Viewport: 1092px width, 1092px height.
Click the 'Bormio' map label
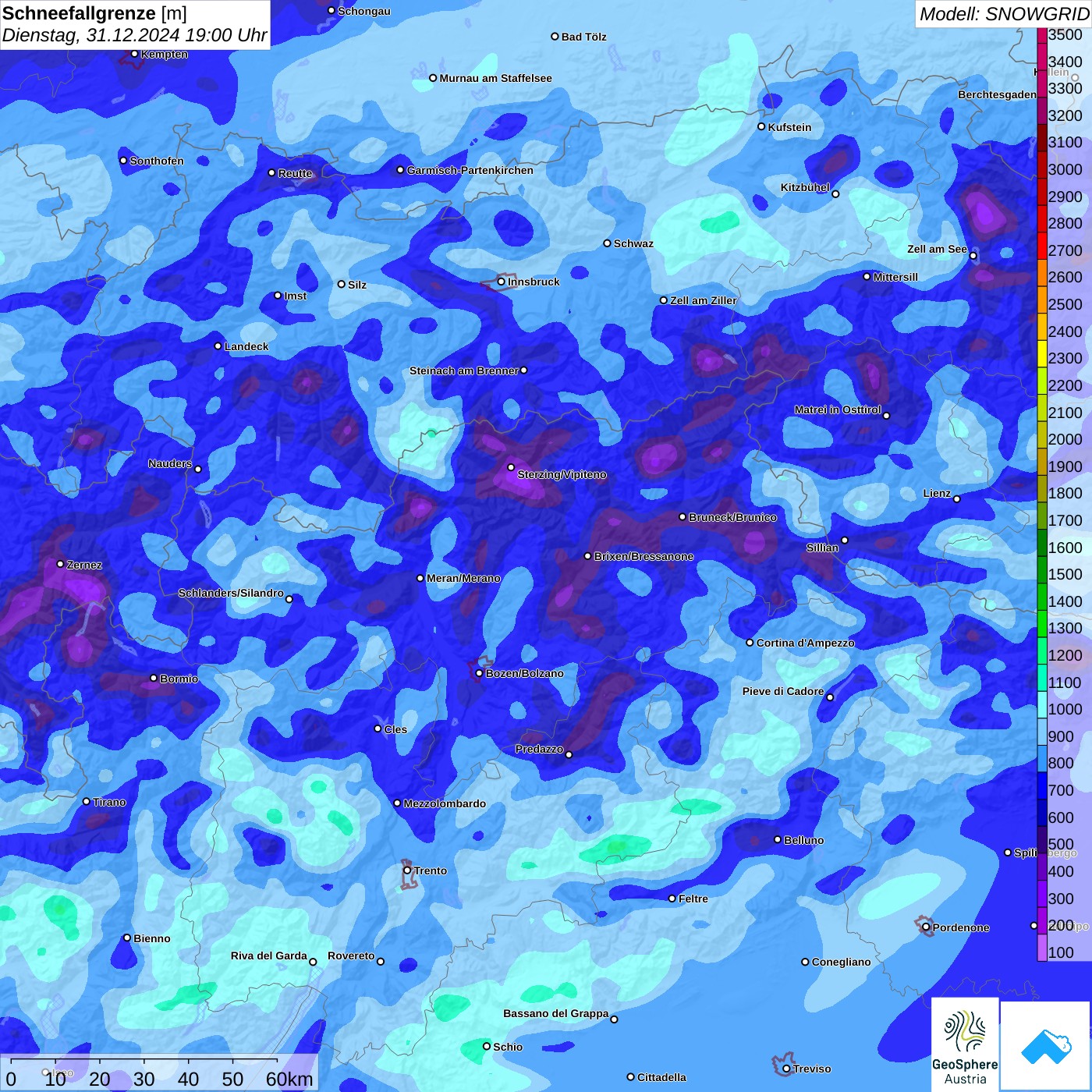point(179,679)
